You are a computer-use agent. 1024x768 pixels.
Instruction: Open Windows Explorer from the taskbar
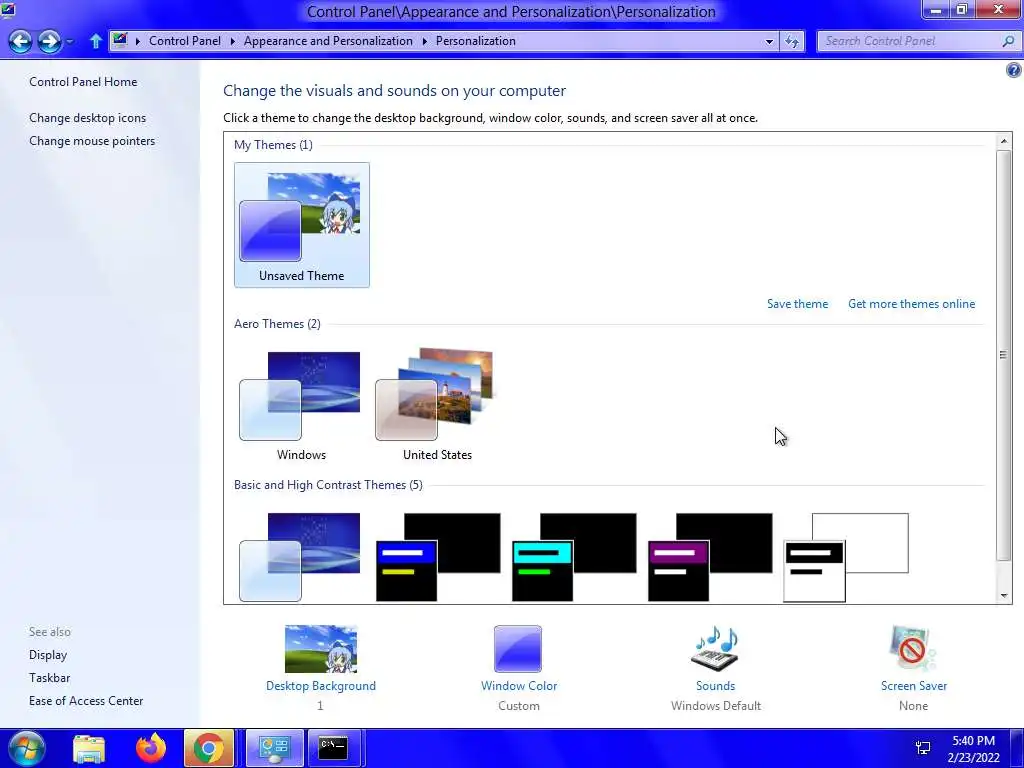pyautogui.click(x=89, y=748)
